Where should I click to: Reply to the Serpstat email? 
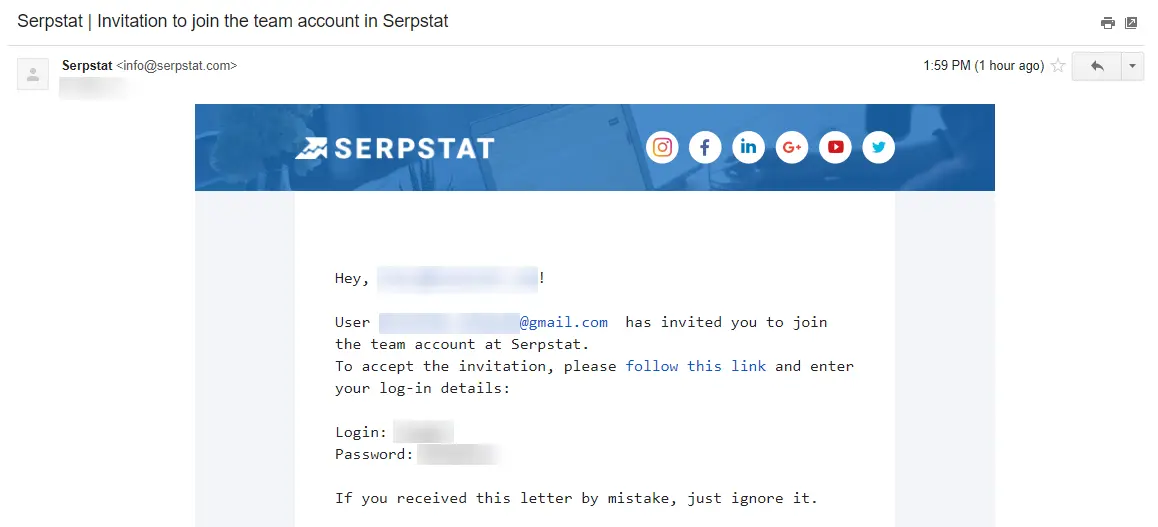[1097, 66]
